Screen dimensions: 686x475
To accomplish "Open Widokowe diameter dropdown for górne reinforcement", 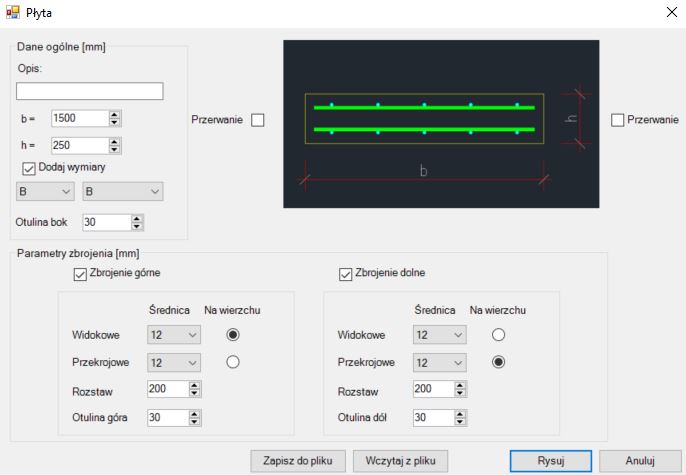I will coord(174,335).
